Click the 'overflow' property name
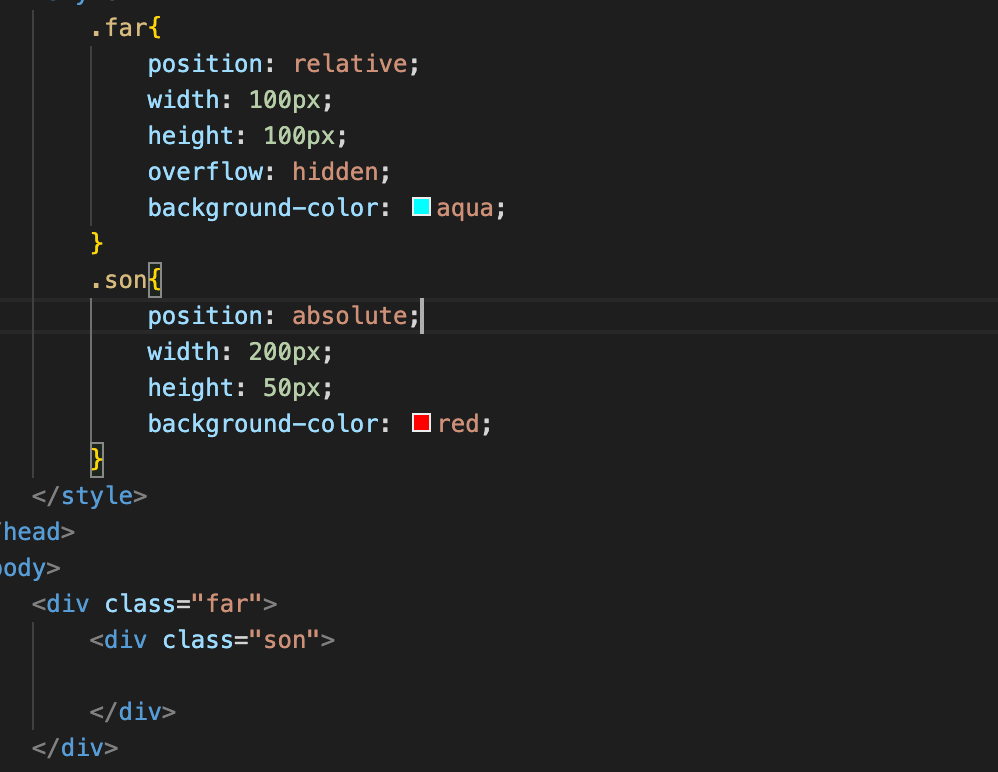The height and width of the screenshot is (772, 998). coord(205,172)
